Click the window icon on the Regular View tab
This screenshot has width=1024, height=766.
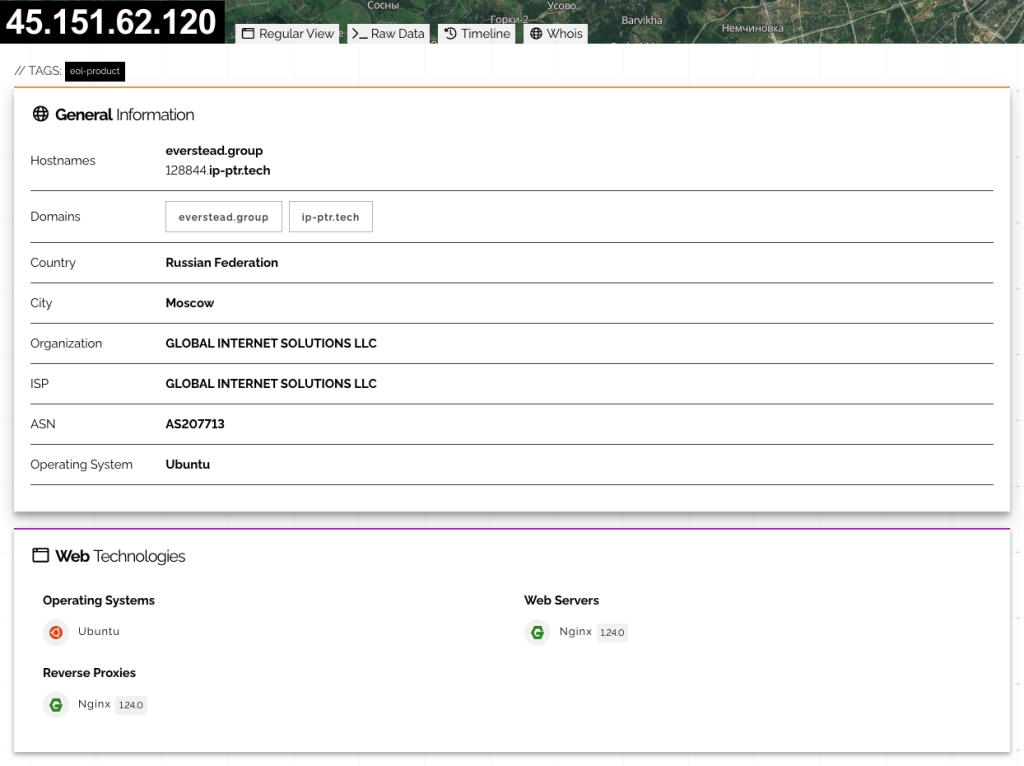[x=247, y=33]
